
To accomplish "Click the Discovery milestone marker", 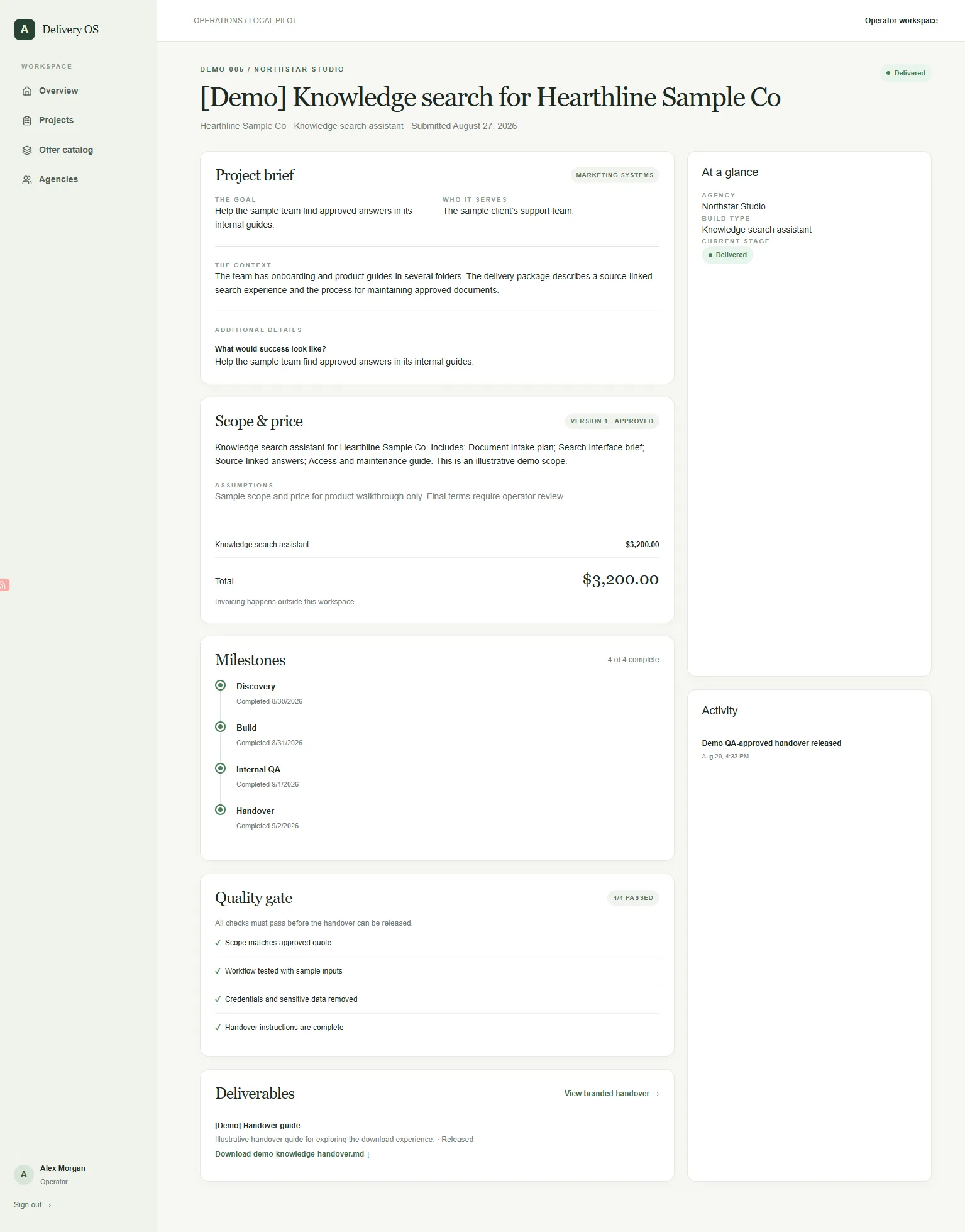I will point(220,685).
